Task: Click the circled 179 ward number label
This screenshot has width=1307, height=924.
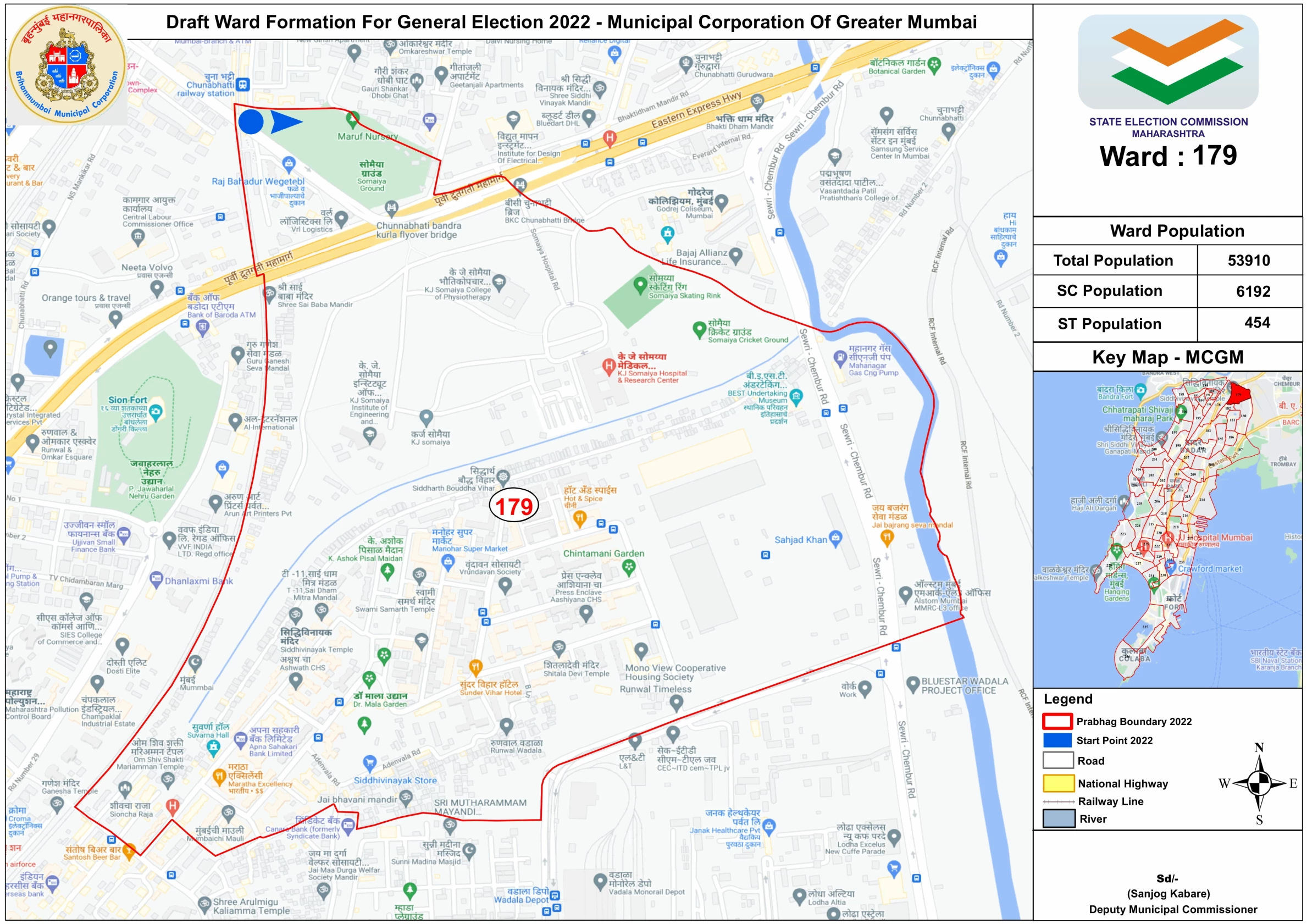Action: 513,506
